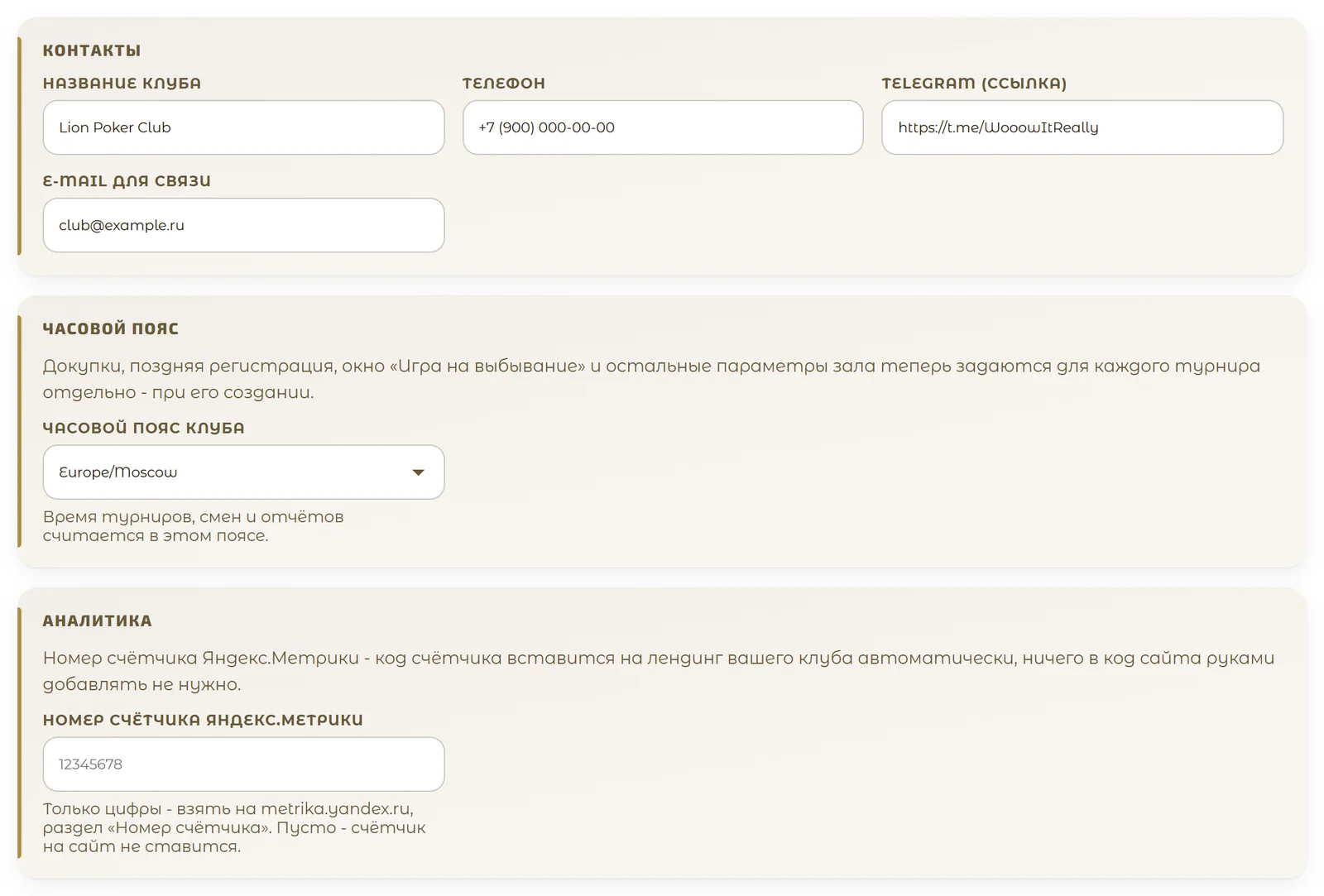Click the ЧАСОВОЙ ПОЯС КЛУБА label

pyautogui.click(x=144, y=428)
